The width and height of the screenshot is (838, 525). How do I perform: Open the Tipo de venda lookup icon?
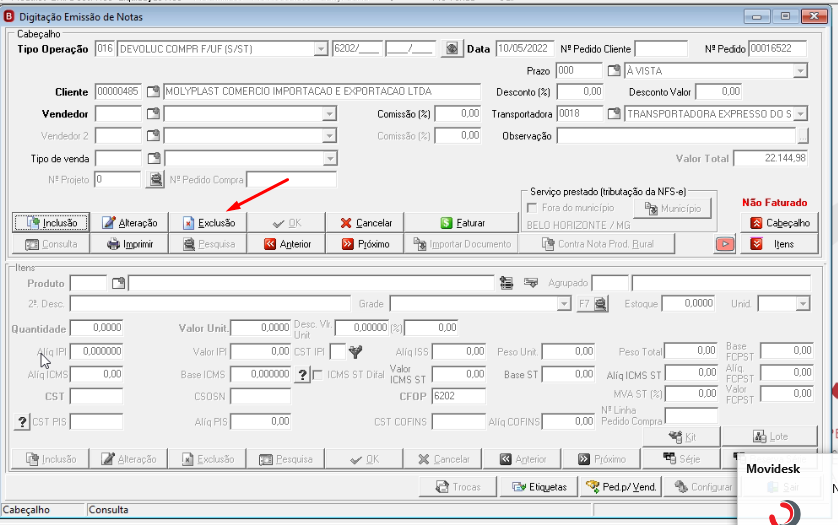click(154, 158)
